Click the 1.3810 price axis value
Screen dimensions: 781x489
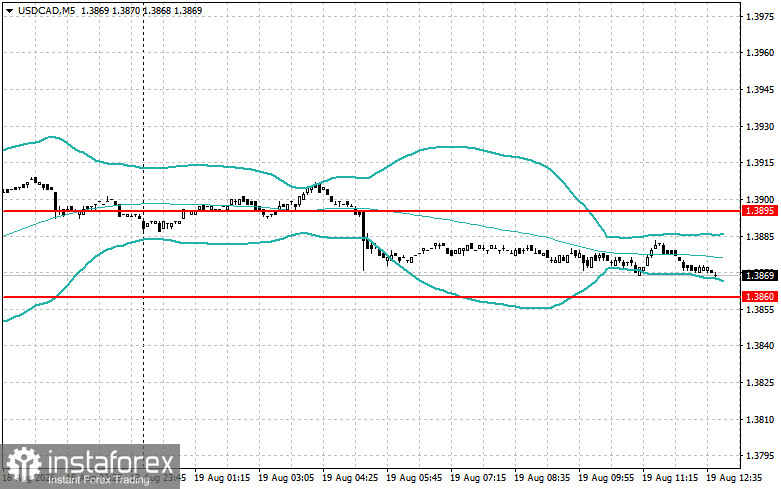point(760,419)
